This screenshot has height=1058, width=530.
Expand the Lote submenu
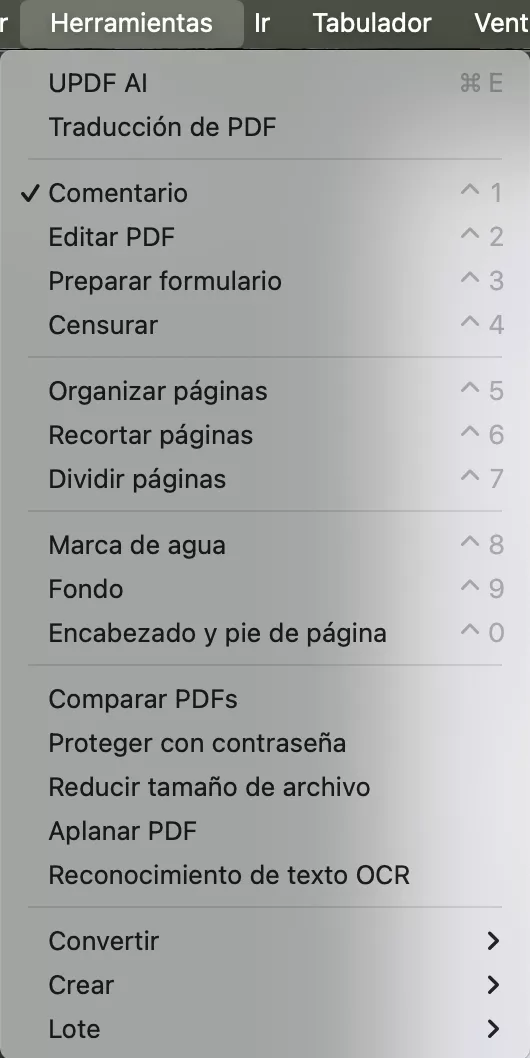click(265, 1029)
